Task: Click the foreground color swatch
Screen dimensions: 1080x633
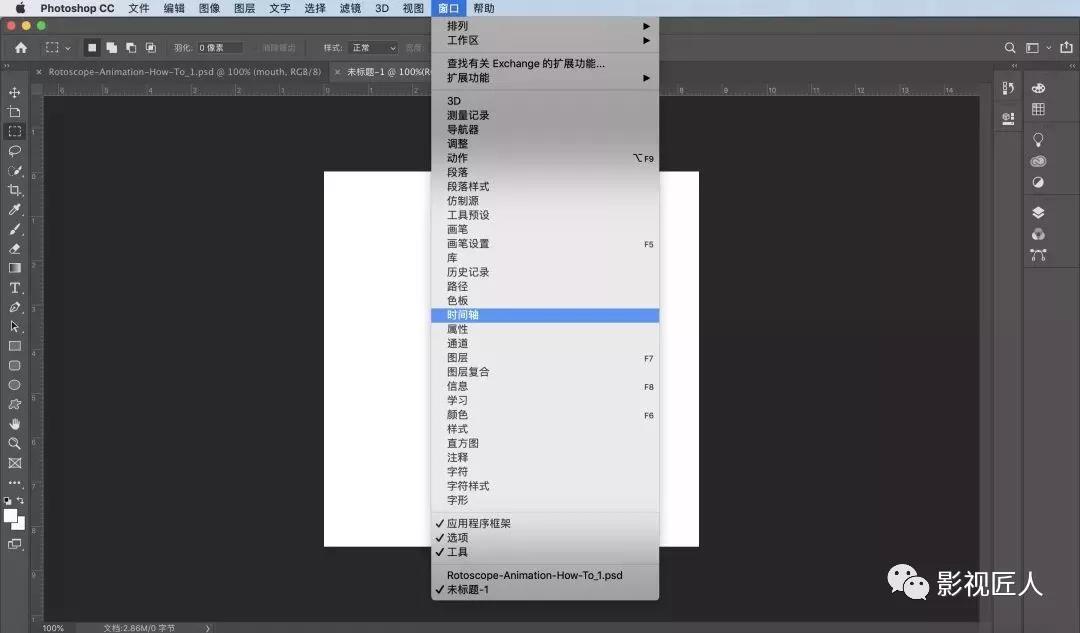Action: pos(9,515)
